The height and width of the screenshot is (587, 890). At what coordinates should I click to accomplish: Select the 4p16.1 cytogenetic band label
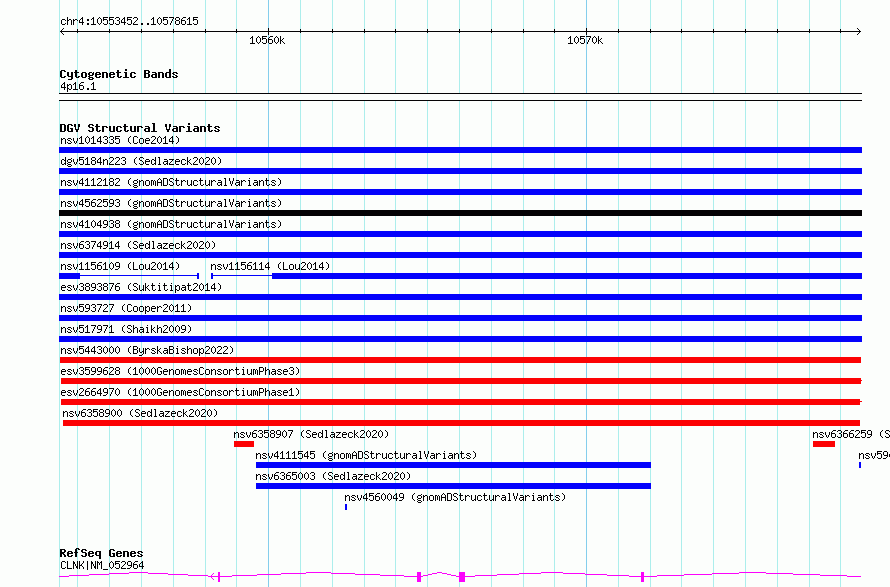pyautogui.click(x=78, y=86)
